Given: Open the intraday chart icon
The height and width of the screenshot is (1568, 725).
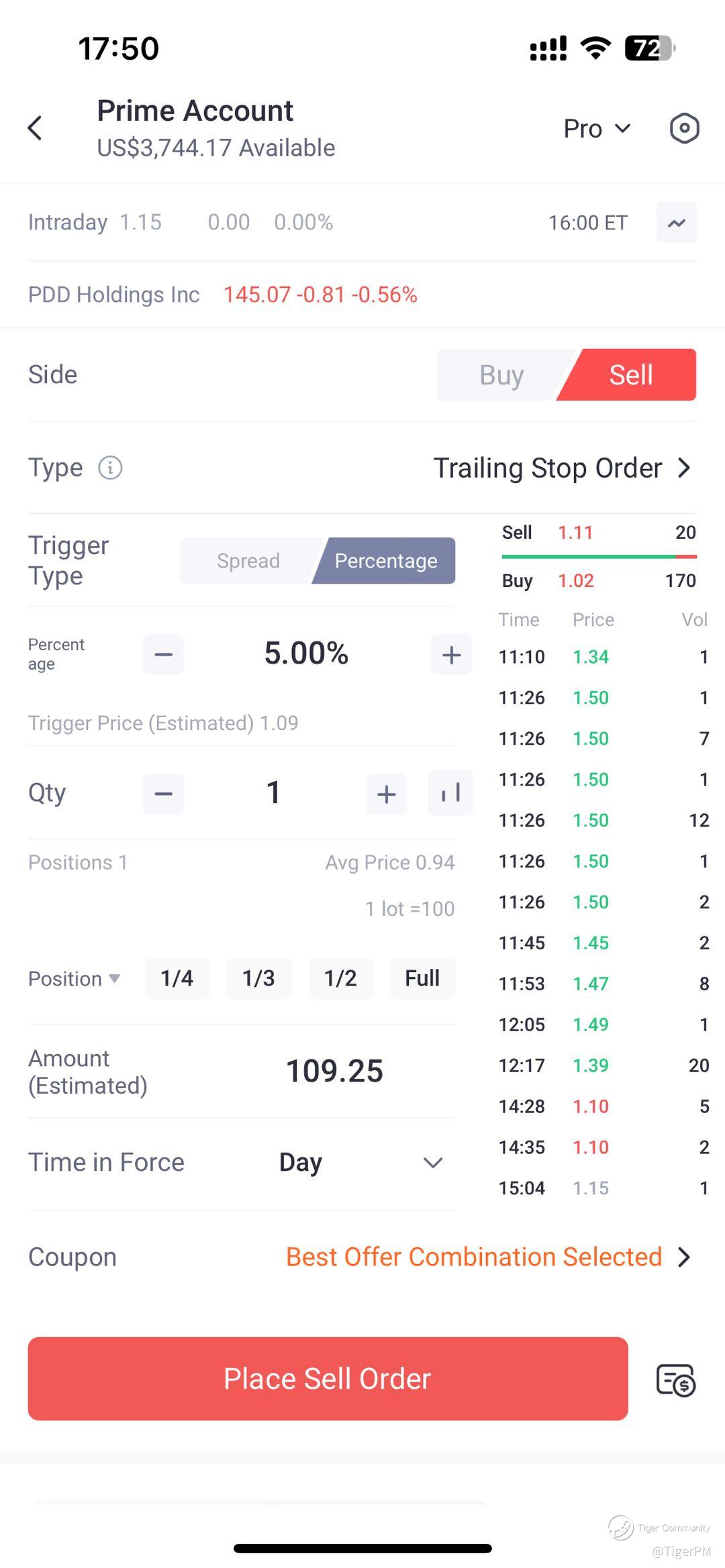Looking at the screenshot, I should coord(676,222).
